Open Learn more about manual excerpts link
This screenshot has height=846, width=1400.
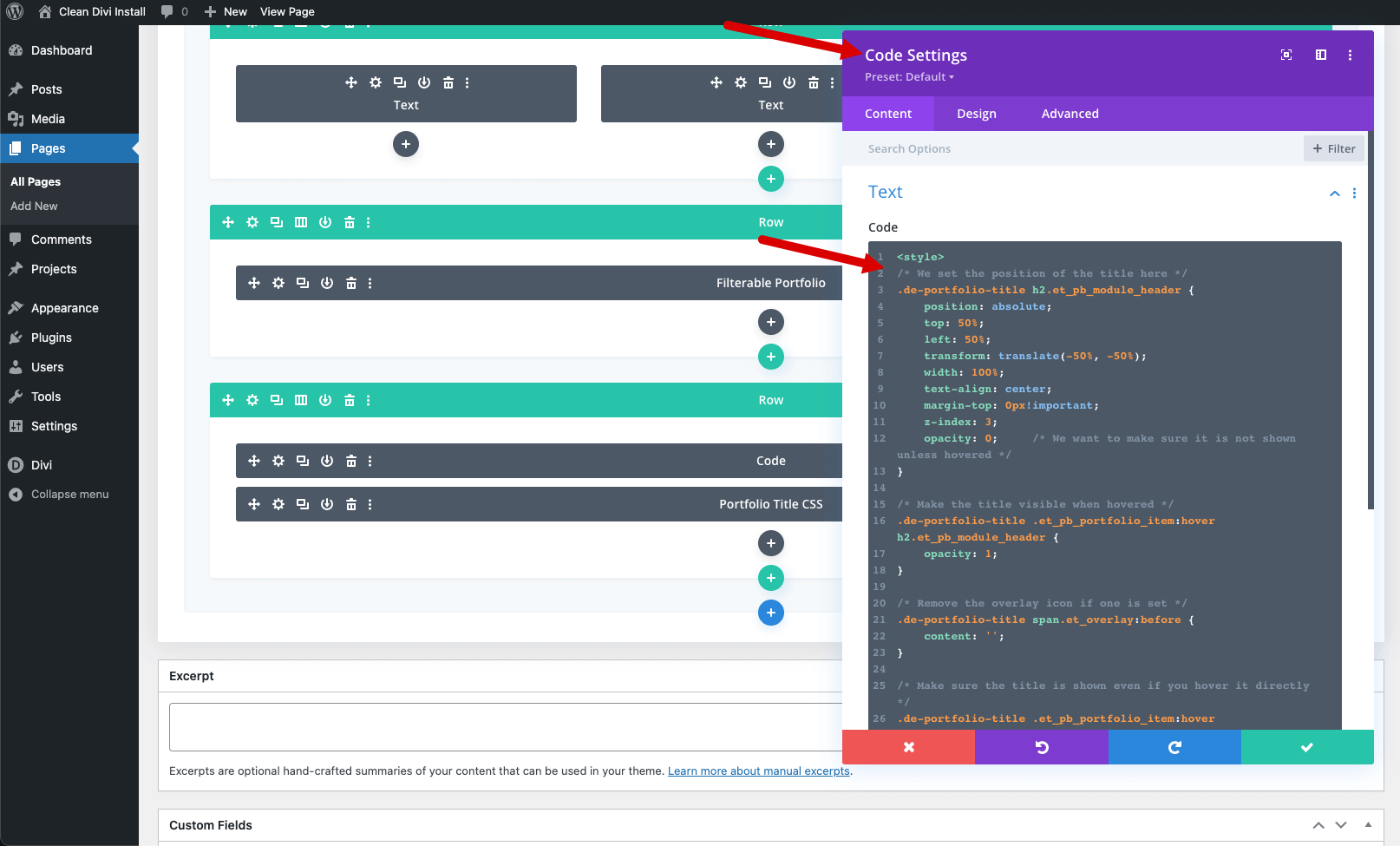[759, 771]
